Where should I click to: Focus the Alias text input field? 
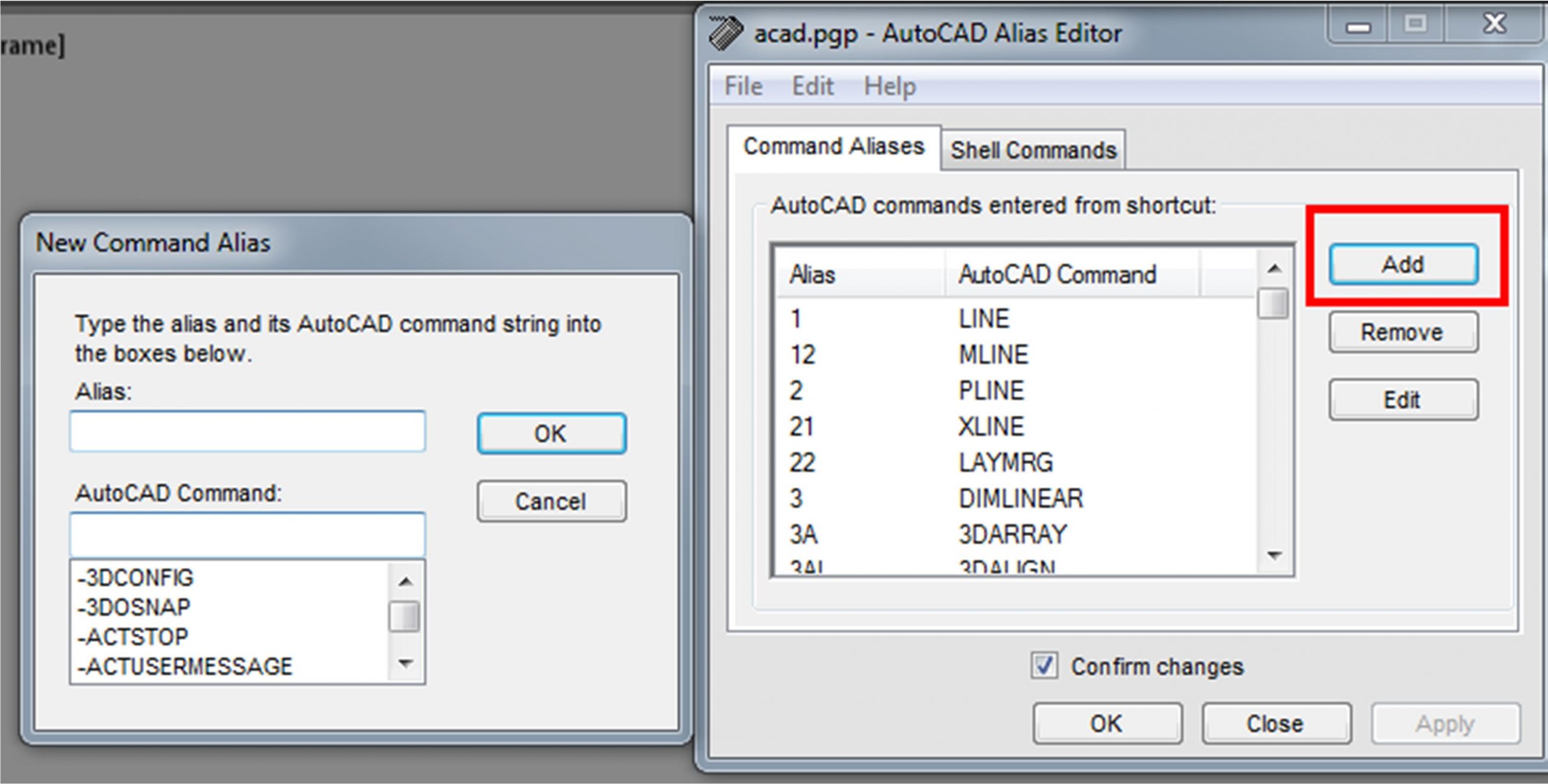(247, 432)
